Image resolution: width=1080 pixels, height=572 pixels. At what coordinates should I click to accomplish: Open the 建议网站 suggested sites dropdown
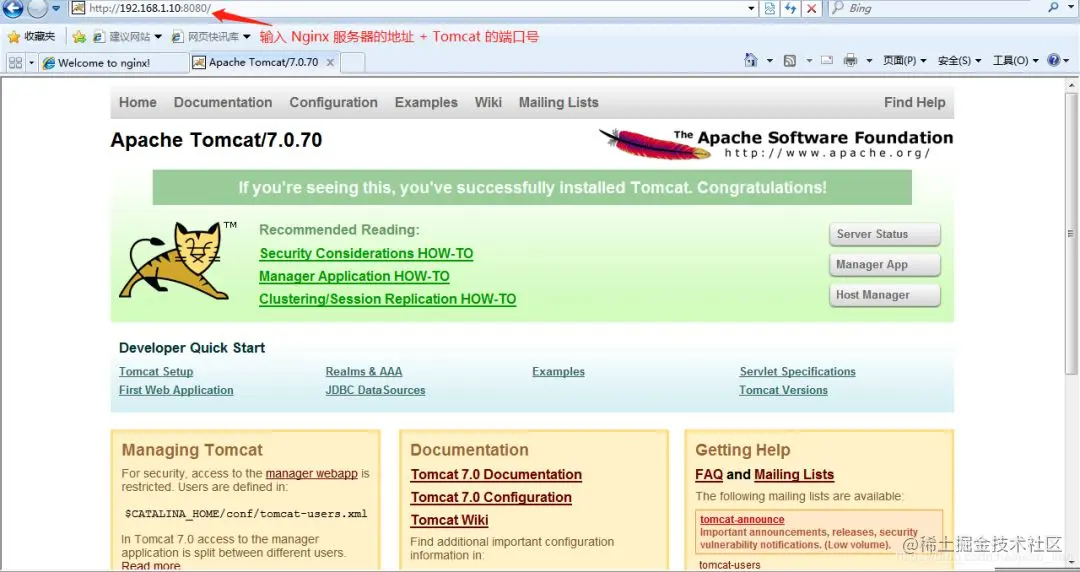pos(127,37)
